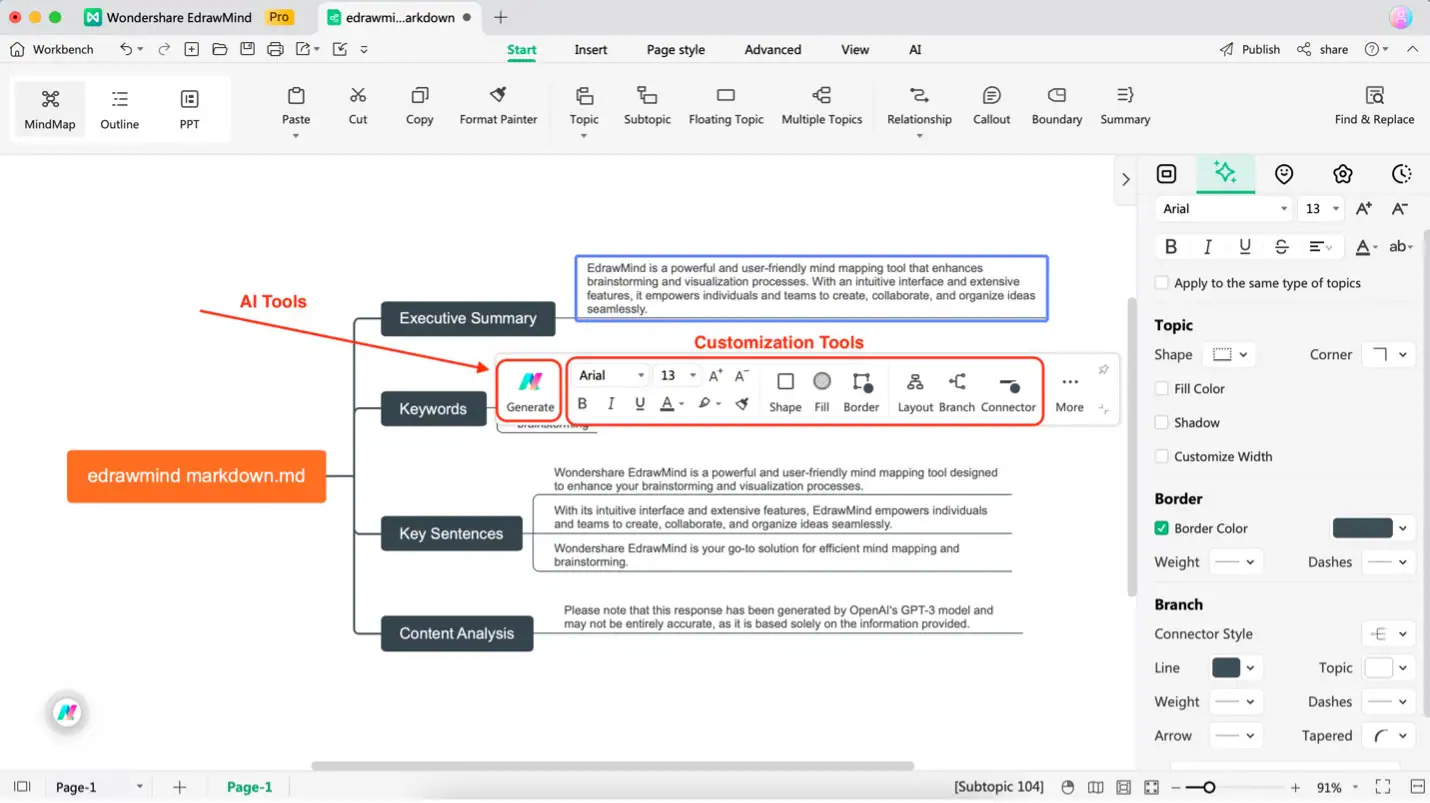Click the AI Generate button in floating toolbar
The width and height of the screenshot is (1430, 803).
point(530,391)
